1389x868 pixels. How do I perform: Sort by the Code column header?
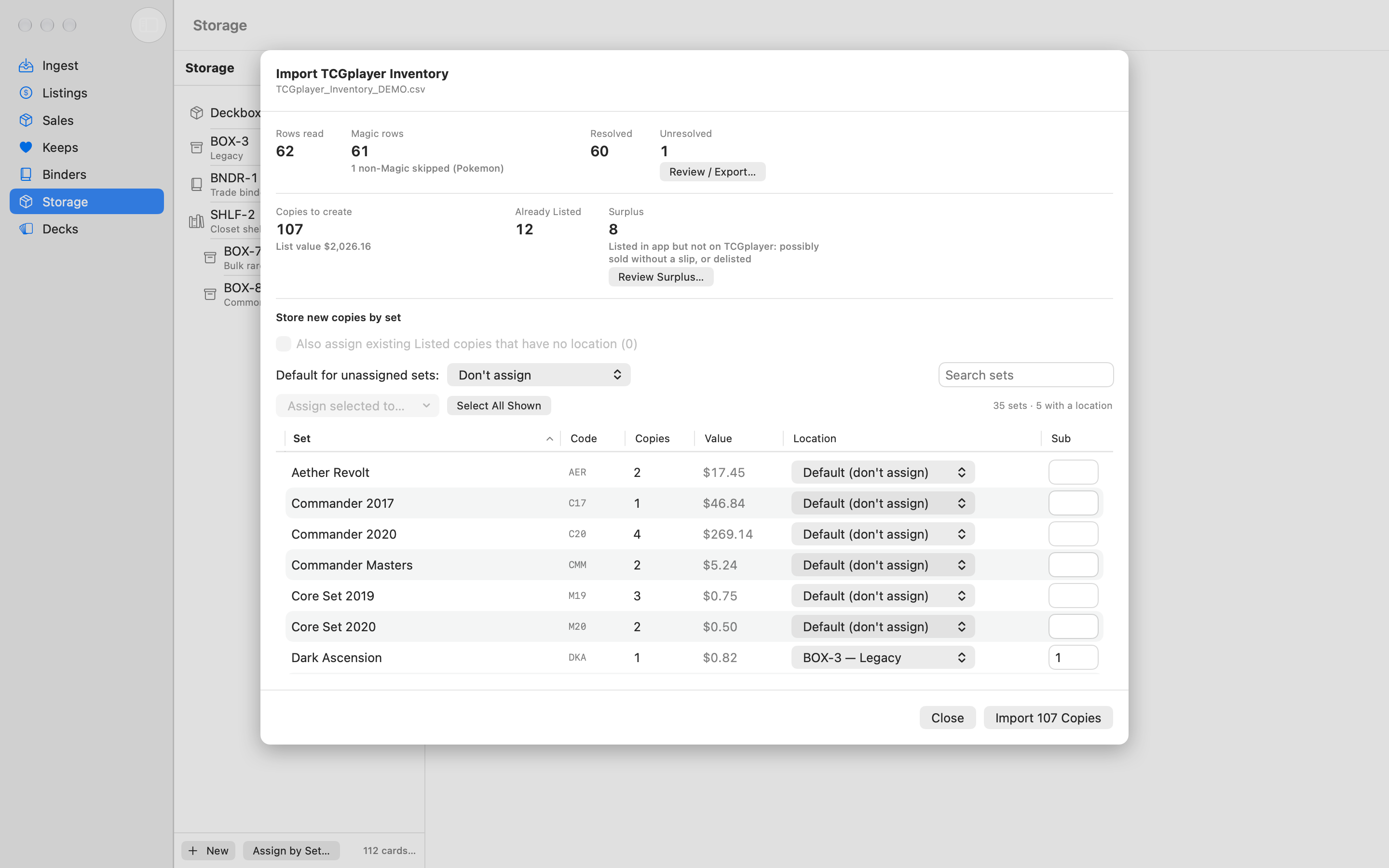[592, 439]
